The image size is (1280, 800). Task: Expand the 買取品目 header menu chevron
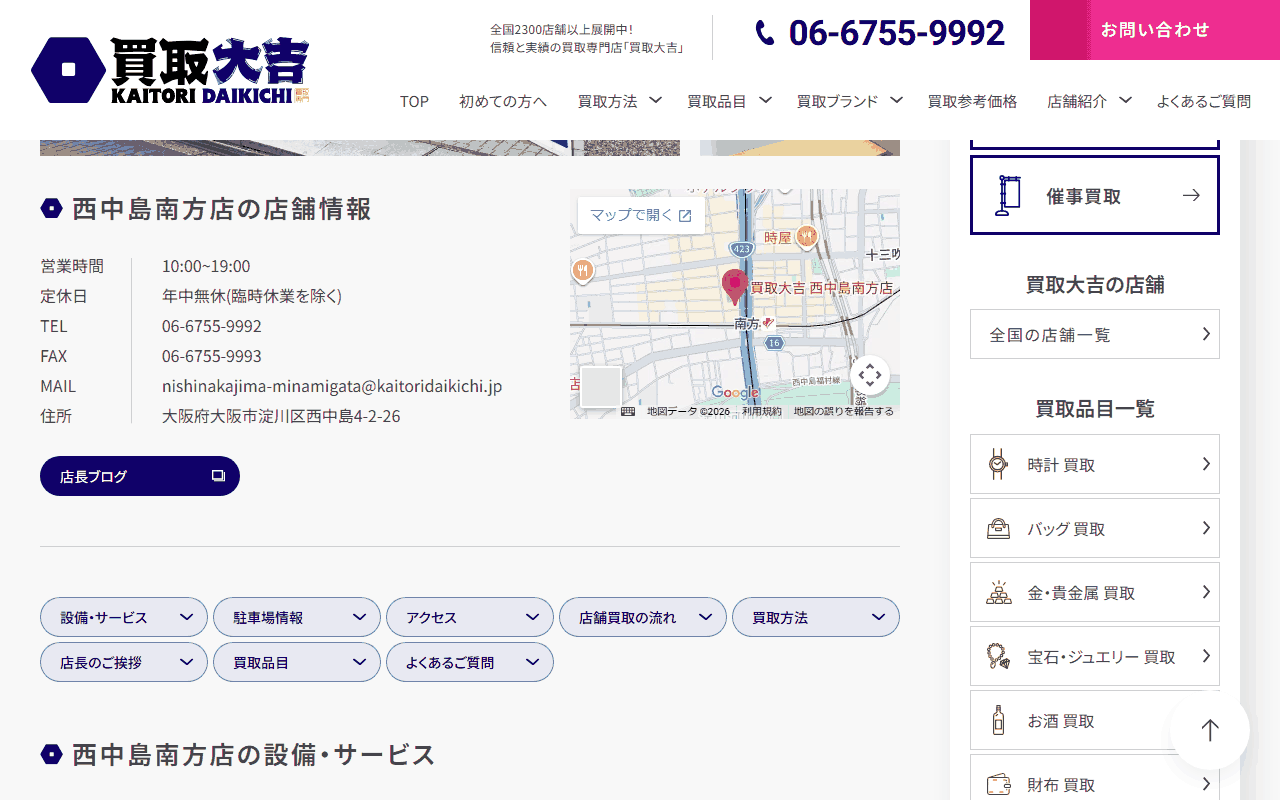765,100
